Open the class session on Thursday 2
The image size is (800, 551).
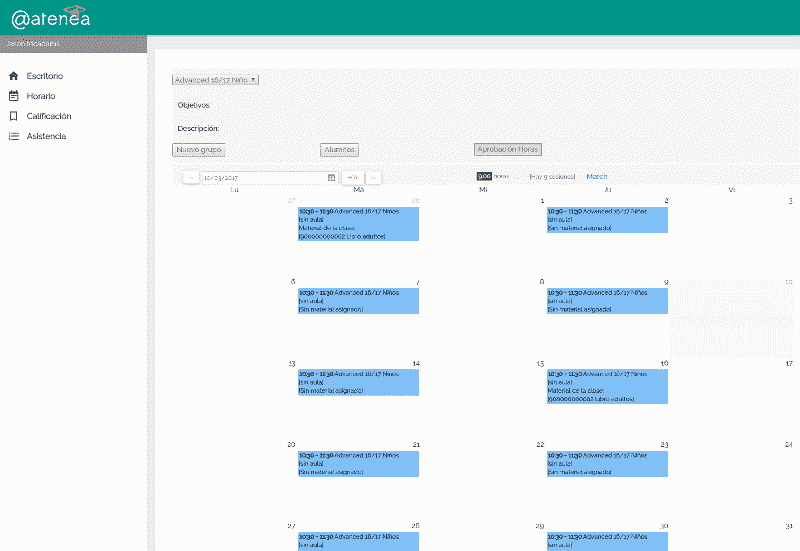[607, 220]
